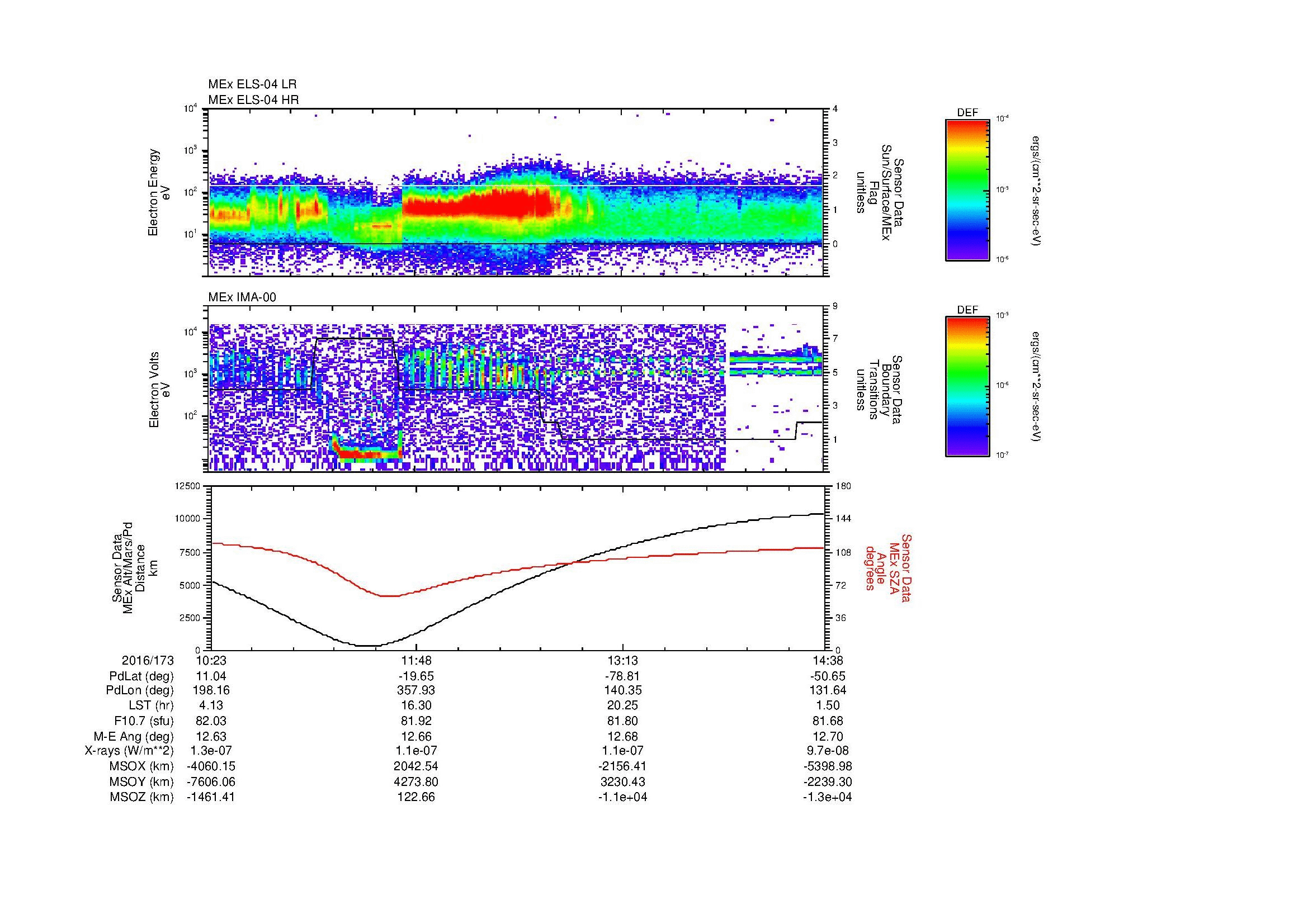This screenshot has width=1308, height=924.
Task: Click F10.7 value '82.03'
Action: (x=211, y=721)
